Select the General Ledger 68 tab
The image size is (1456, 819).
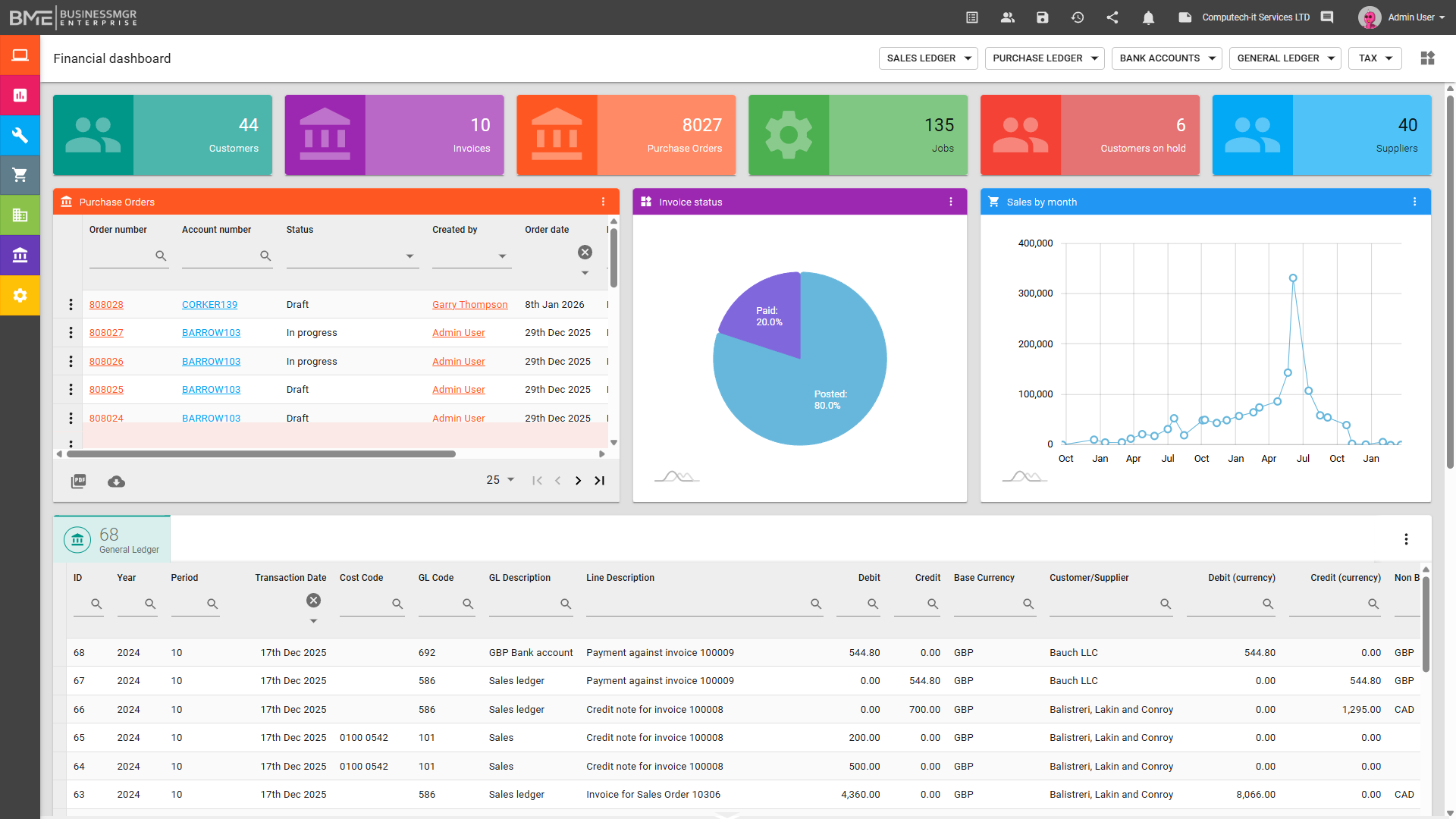click(x=112, y=540)
